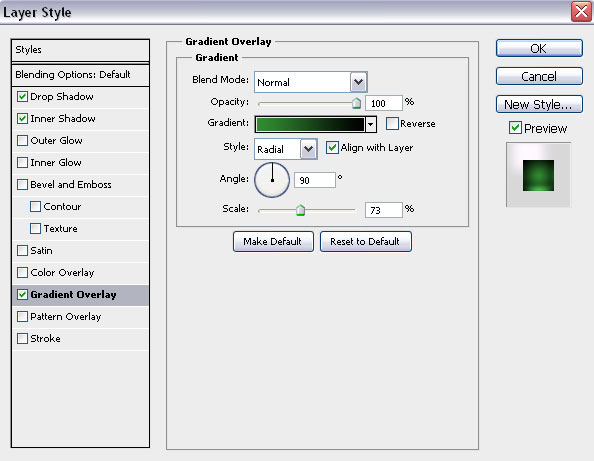Screen dimensions: 594x461
Task: Toggle Align with Layer checkbox
Action: pos(332,147)
